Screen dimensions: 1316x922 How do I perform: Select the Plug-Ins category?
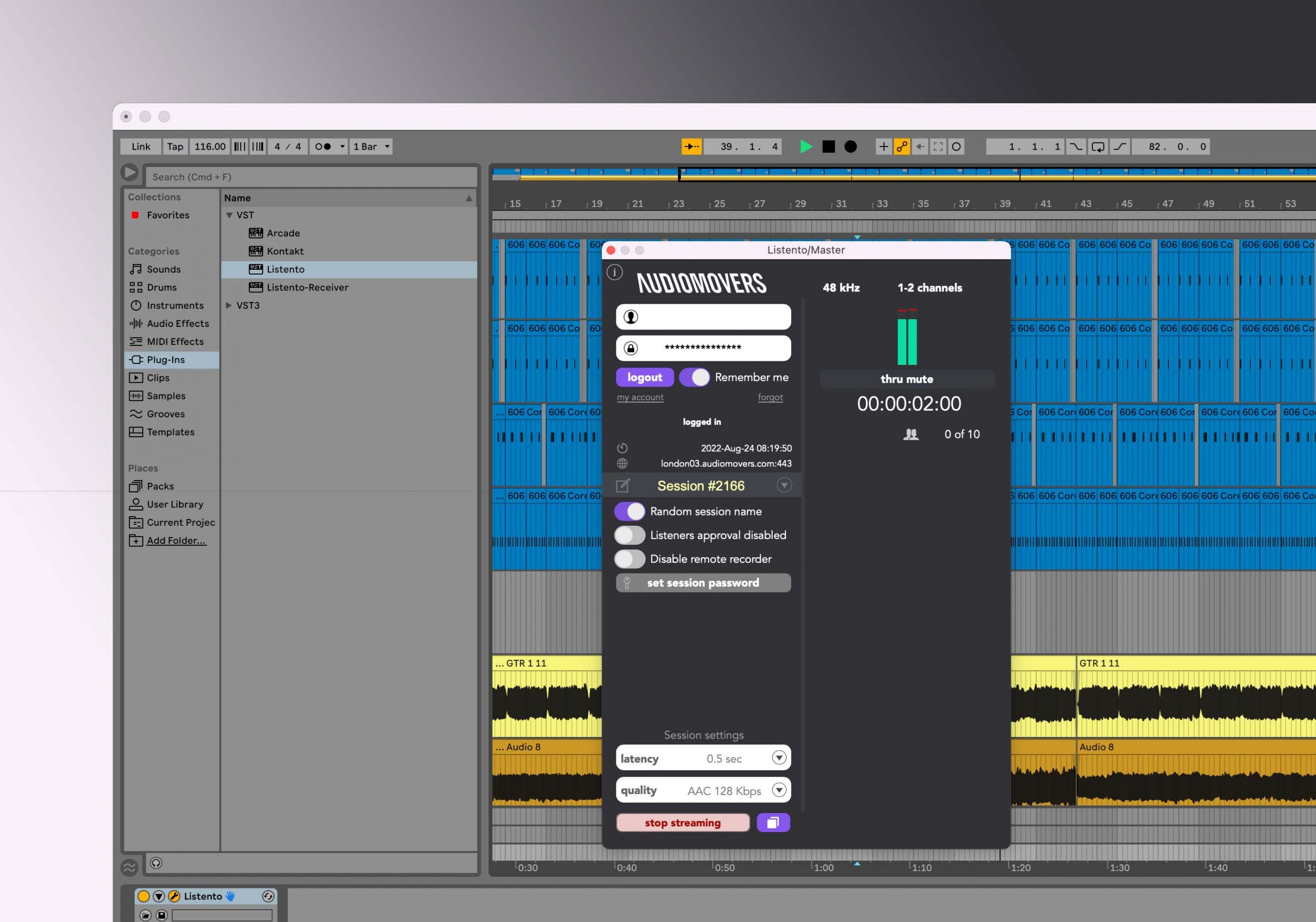pyautogui.click(x=171, y=360)
